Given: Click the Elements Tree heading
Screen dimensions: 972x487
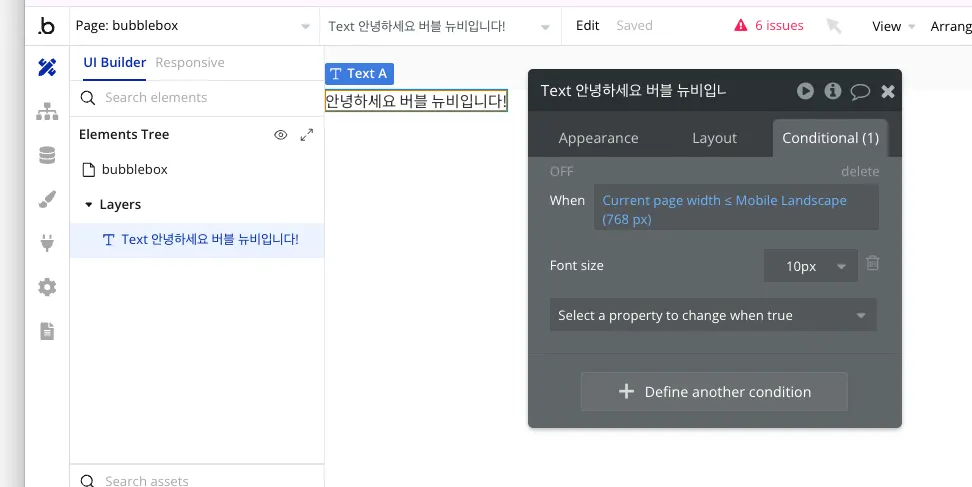Looking at the screenshot, I should tap(124, 134).
